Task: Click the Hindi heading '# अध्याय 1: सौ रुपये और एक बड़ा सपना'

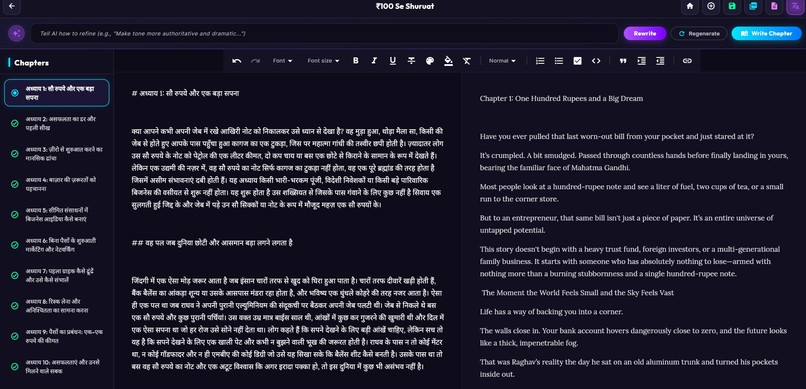Action: tap(186, 94)
